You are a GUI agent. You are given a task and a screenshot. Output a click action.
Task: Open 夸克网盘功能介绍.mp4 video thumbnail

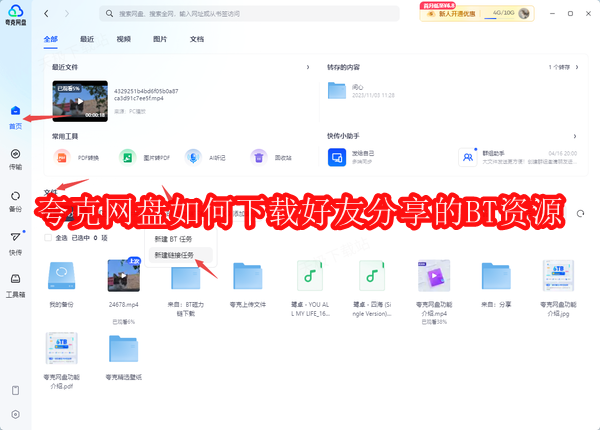click(x=434, y=275)
